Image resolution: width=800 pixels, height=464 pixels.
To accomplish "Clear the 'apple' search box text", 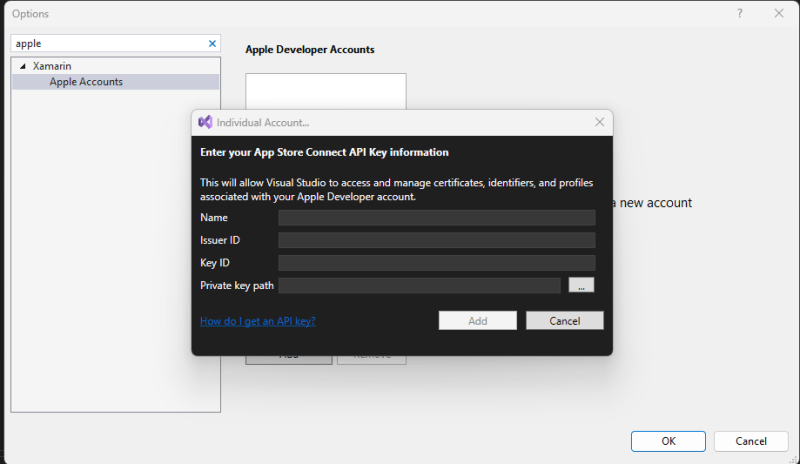I will 212,44.
